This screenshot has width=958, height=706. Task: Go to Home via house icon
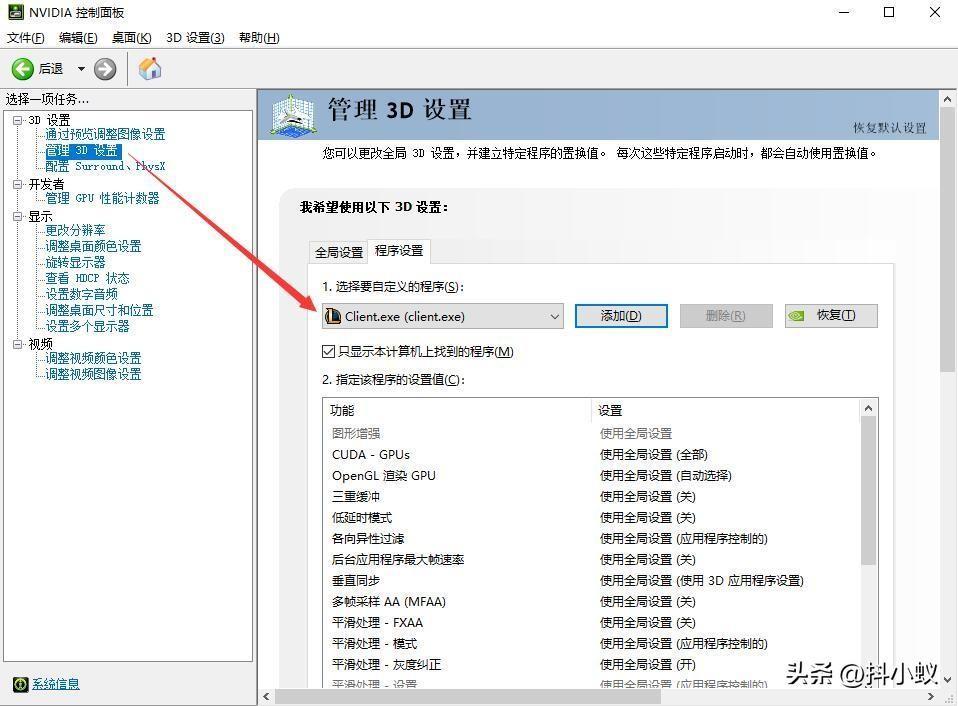click(150, 69)
